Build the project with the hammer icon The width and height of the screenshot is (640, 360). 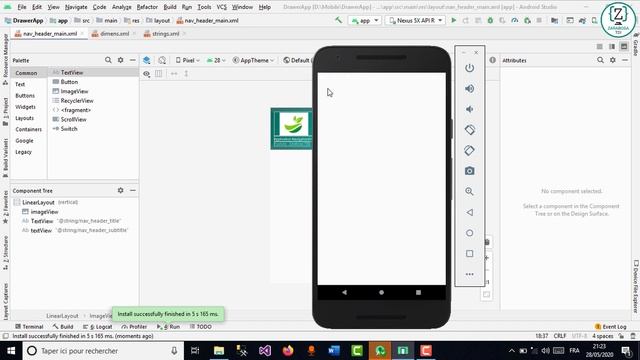[x=338, y=20]
